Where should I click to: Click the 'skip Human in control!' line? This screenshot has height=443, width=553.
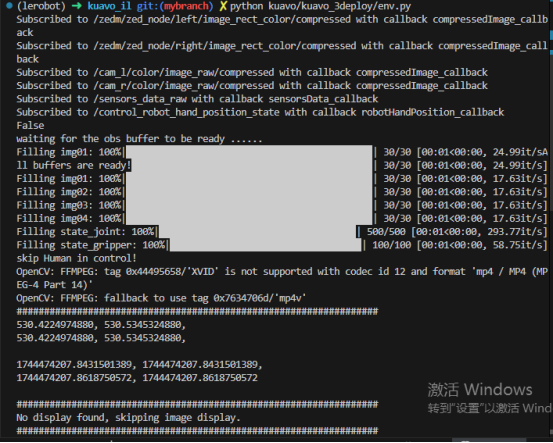76,258
